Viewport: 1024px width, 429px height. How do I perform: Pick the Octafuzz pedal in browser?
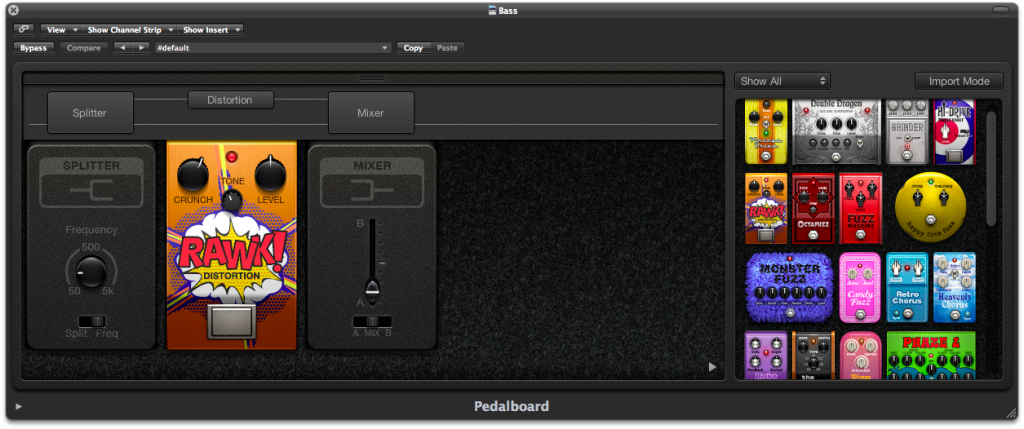click(x=813, y=208)
